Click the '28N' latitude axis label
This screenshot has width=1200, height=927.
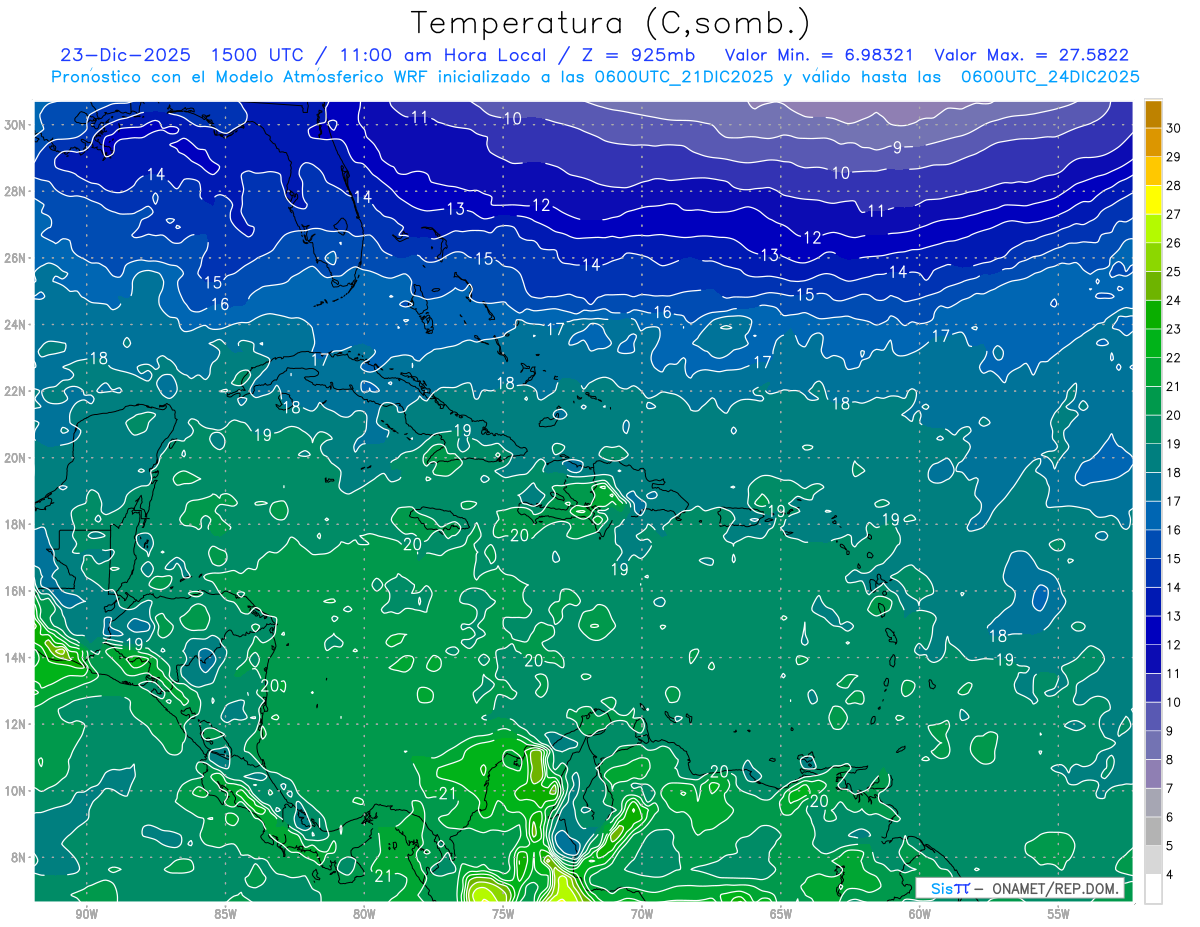coord(16,191)
